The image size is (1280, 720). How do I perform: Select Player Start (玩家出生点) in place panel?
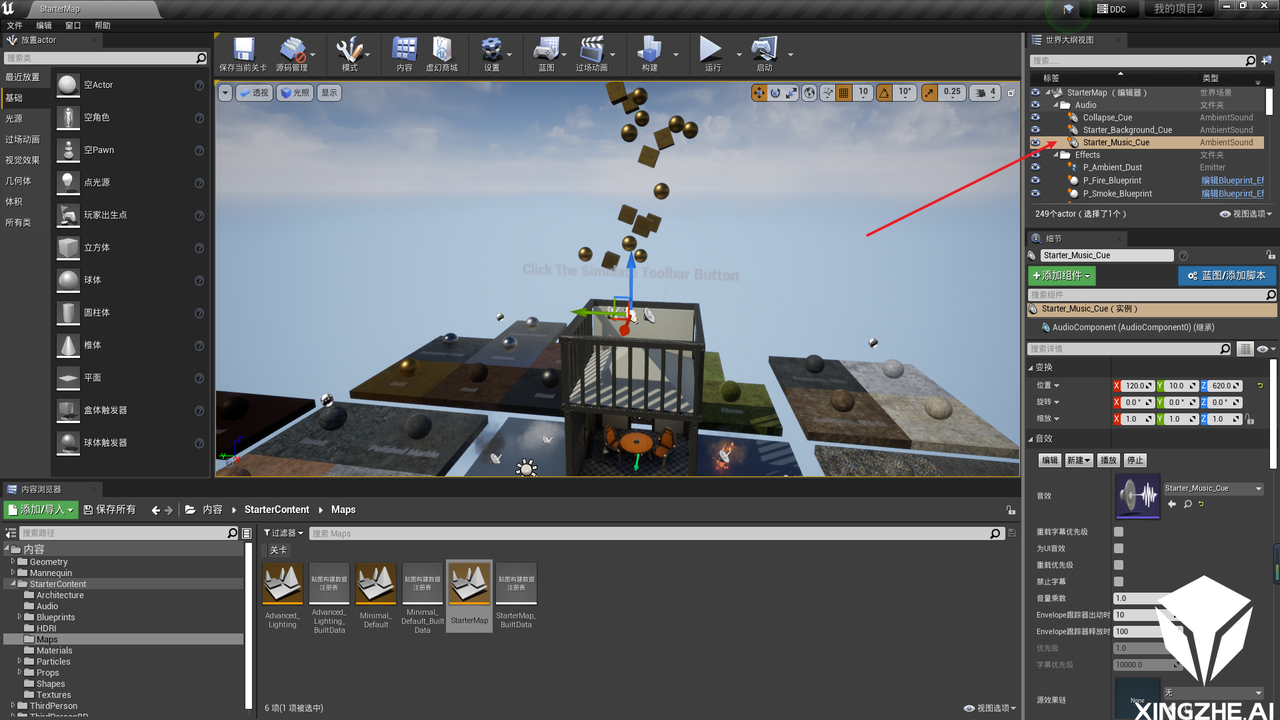[x=132, y=215]
